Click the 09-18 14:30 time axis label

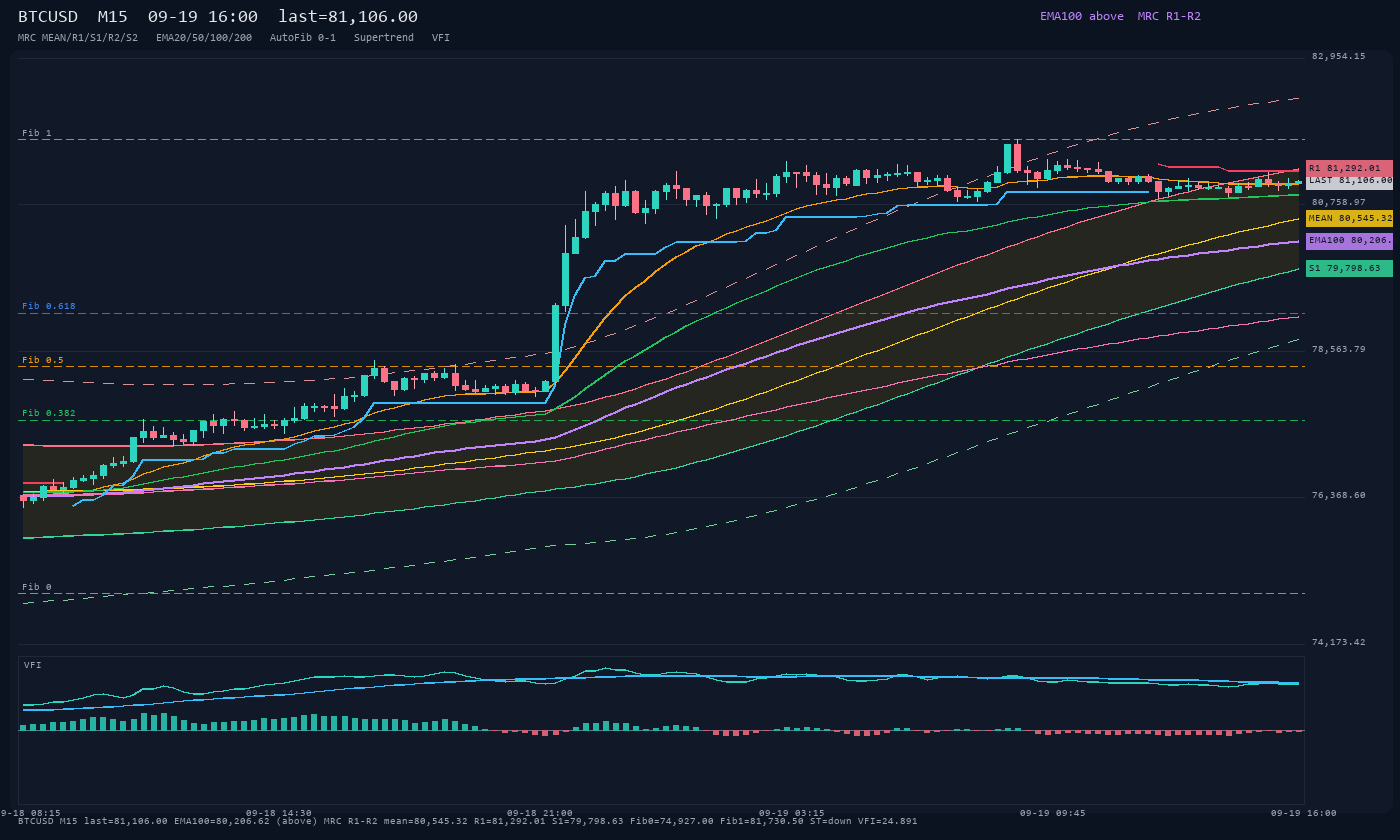click(279, 813)
